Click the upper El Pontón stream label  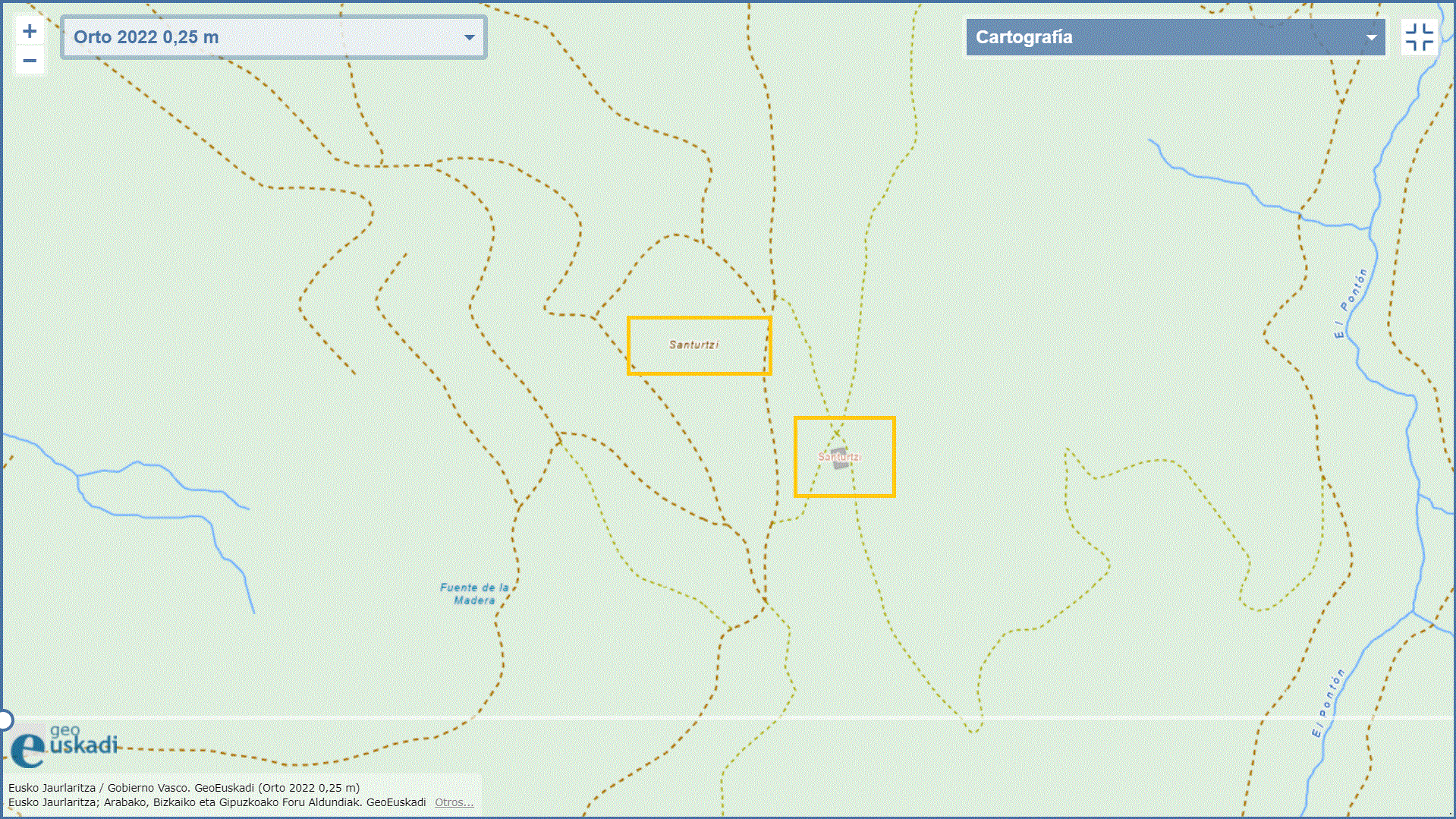[x=1351, y=304]
